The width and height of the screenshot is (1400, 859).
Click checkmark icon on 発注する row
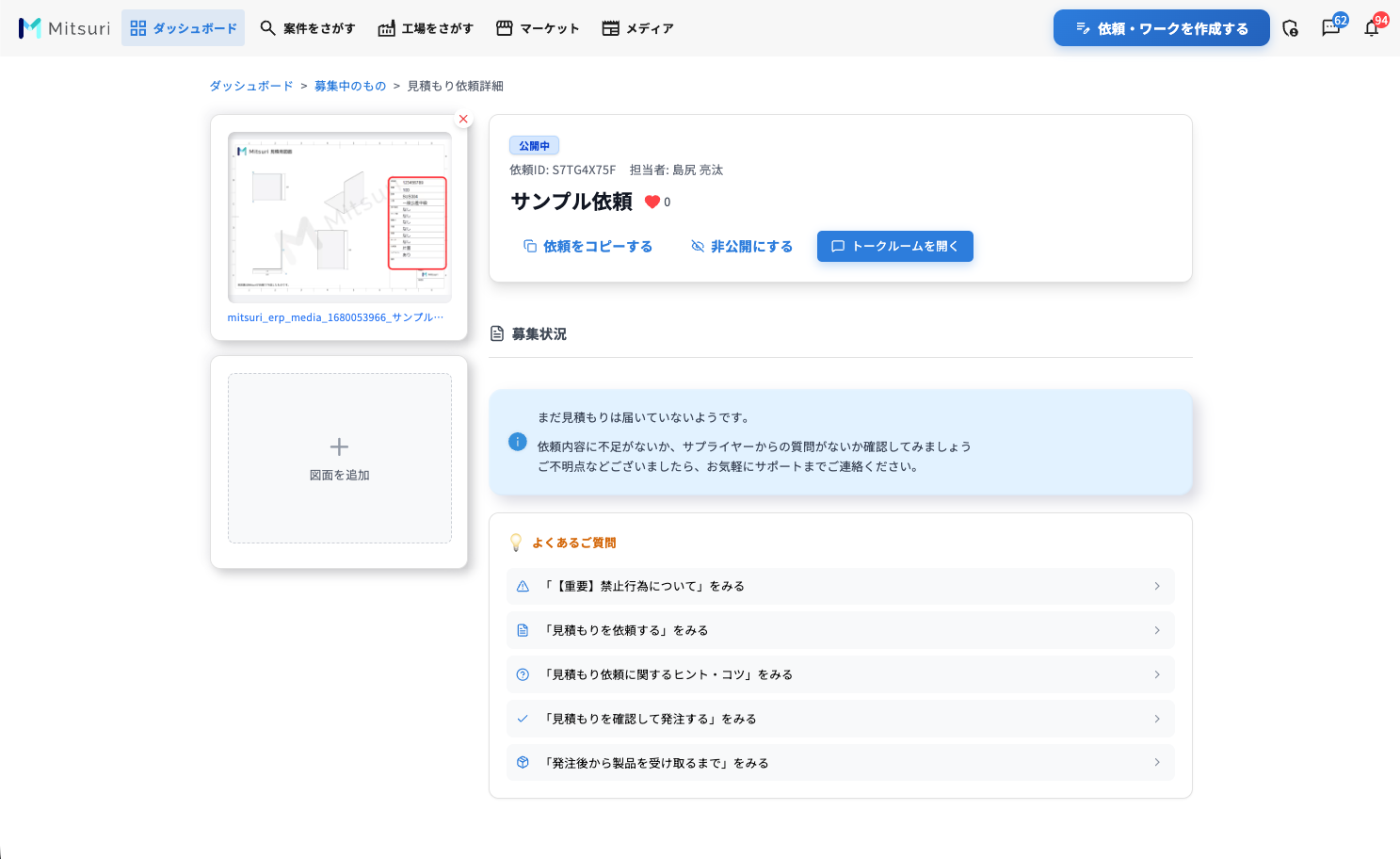pyautogui.click(x=523, y=719)
